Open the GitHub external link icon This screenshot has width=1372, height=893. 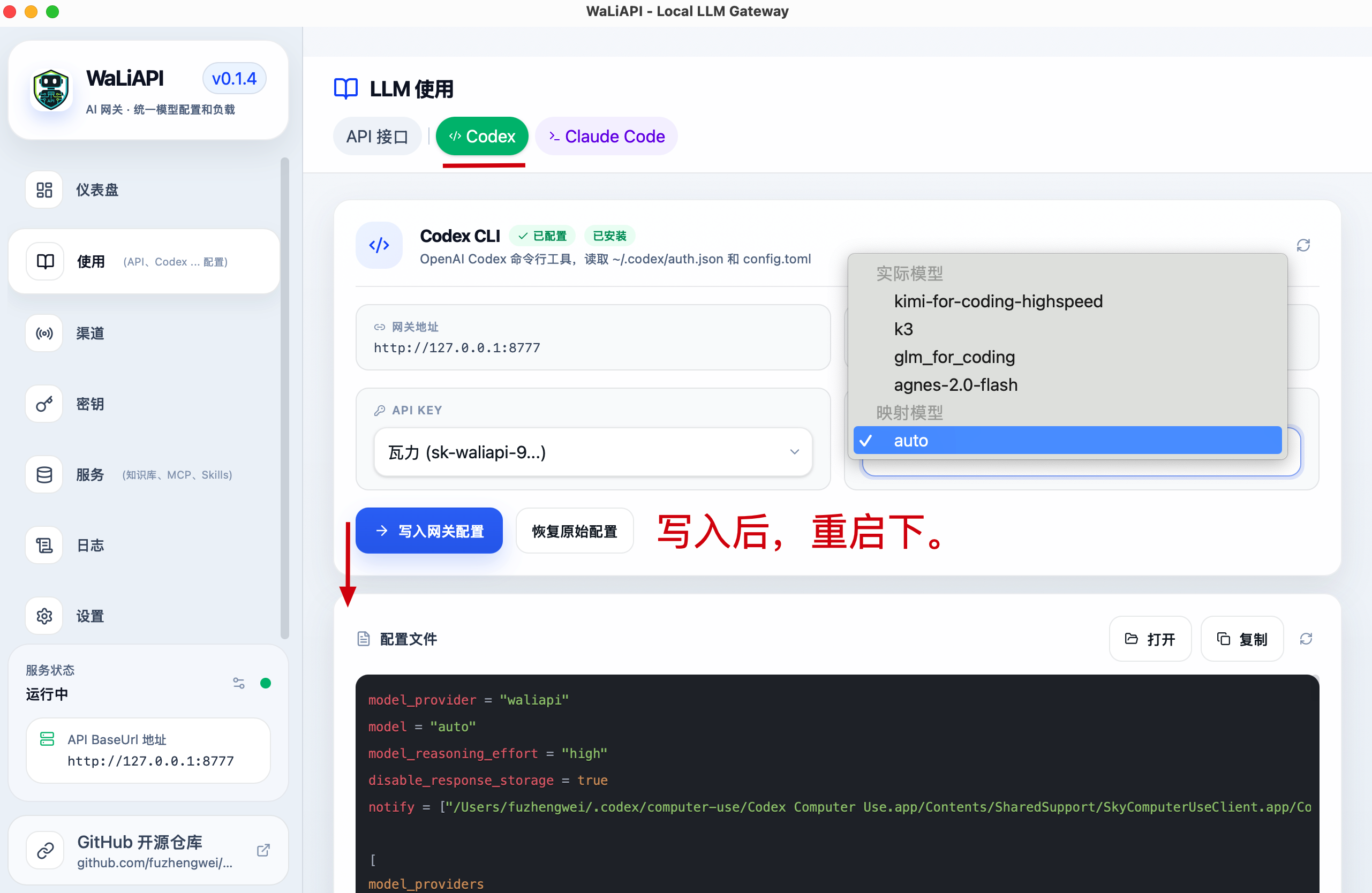click(263, 850)
